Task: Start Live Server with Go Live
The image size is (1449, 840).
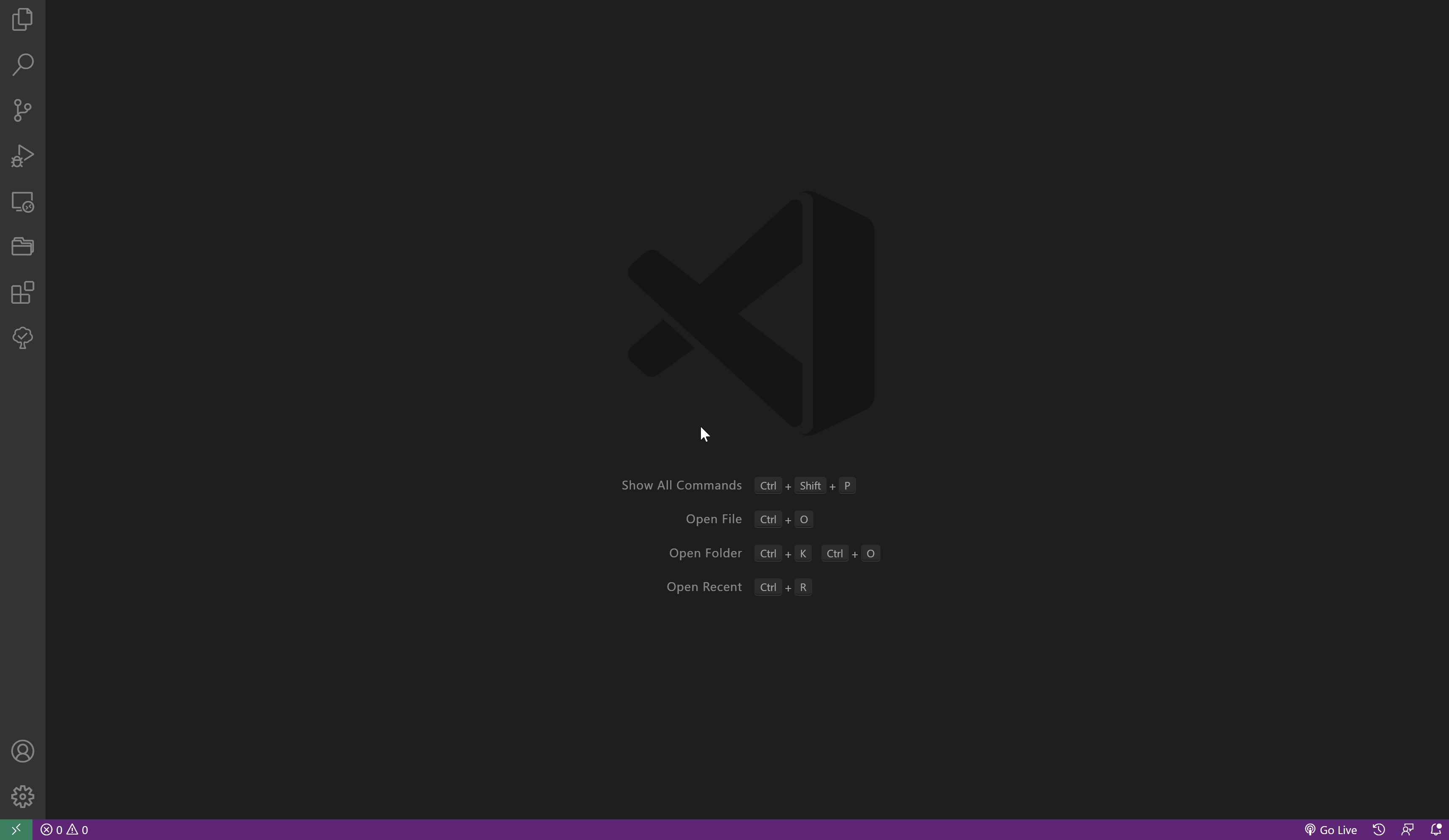Action: tap(1330, 829)
